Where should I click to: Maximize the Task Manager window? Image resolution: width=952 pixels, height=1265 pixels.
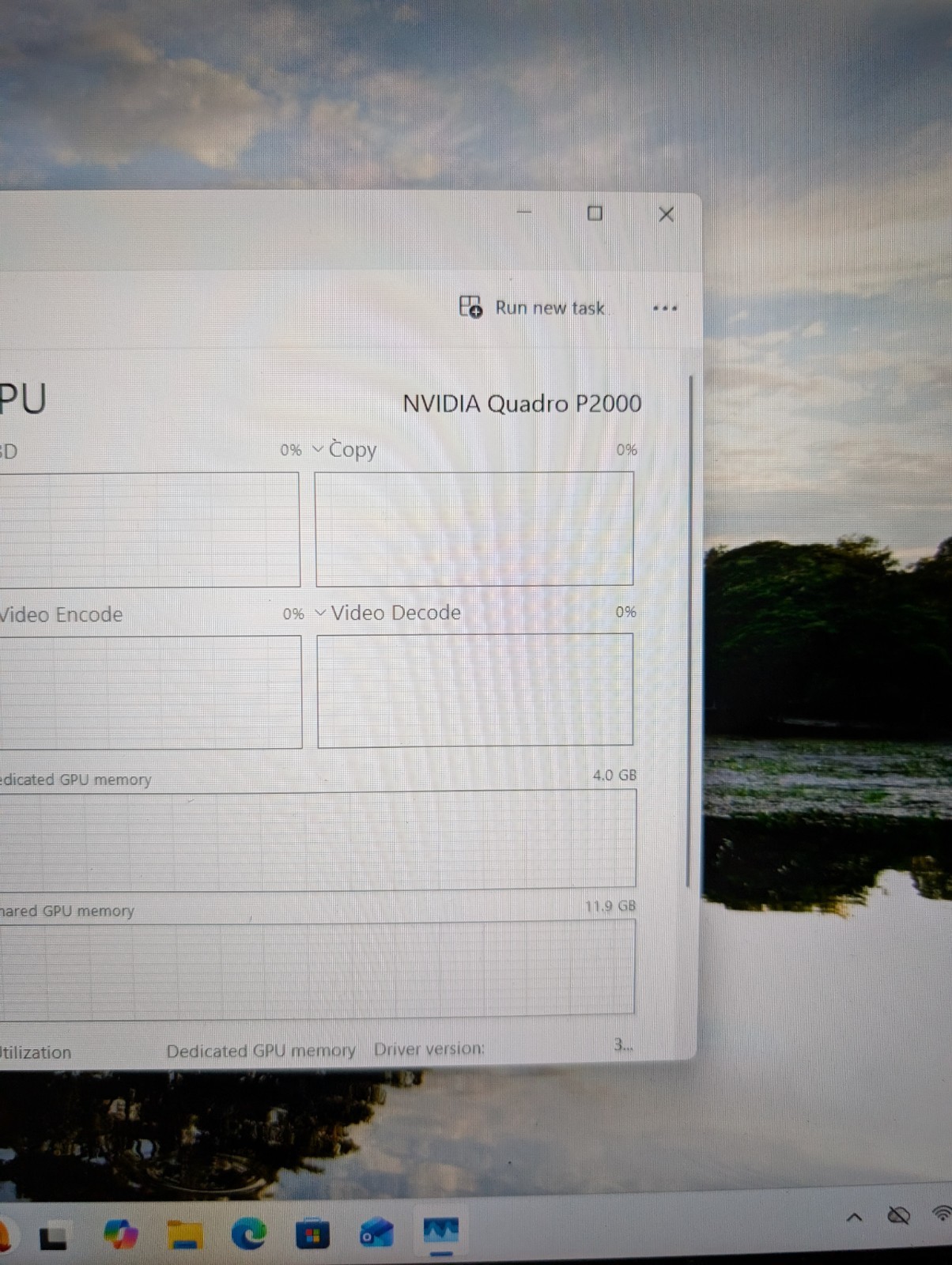click(595, 213)
